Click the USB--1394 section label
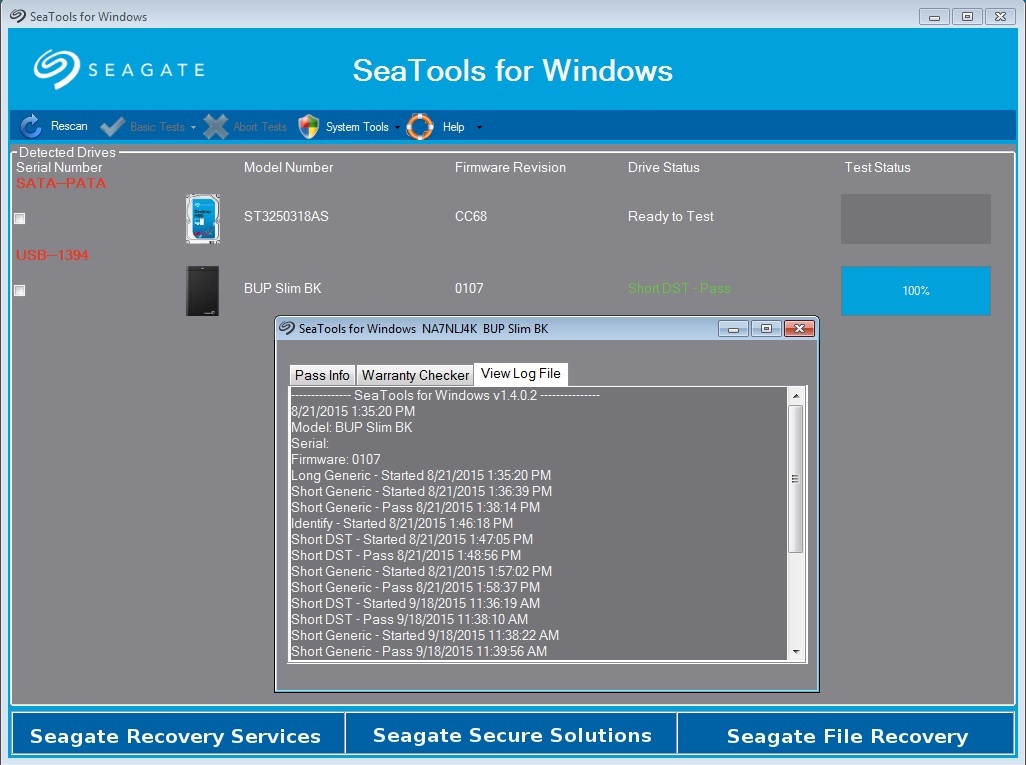1026x765 pixels. click(x=52, y=255)
